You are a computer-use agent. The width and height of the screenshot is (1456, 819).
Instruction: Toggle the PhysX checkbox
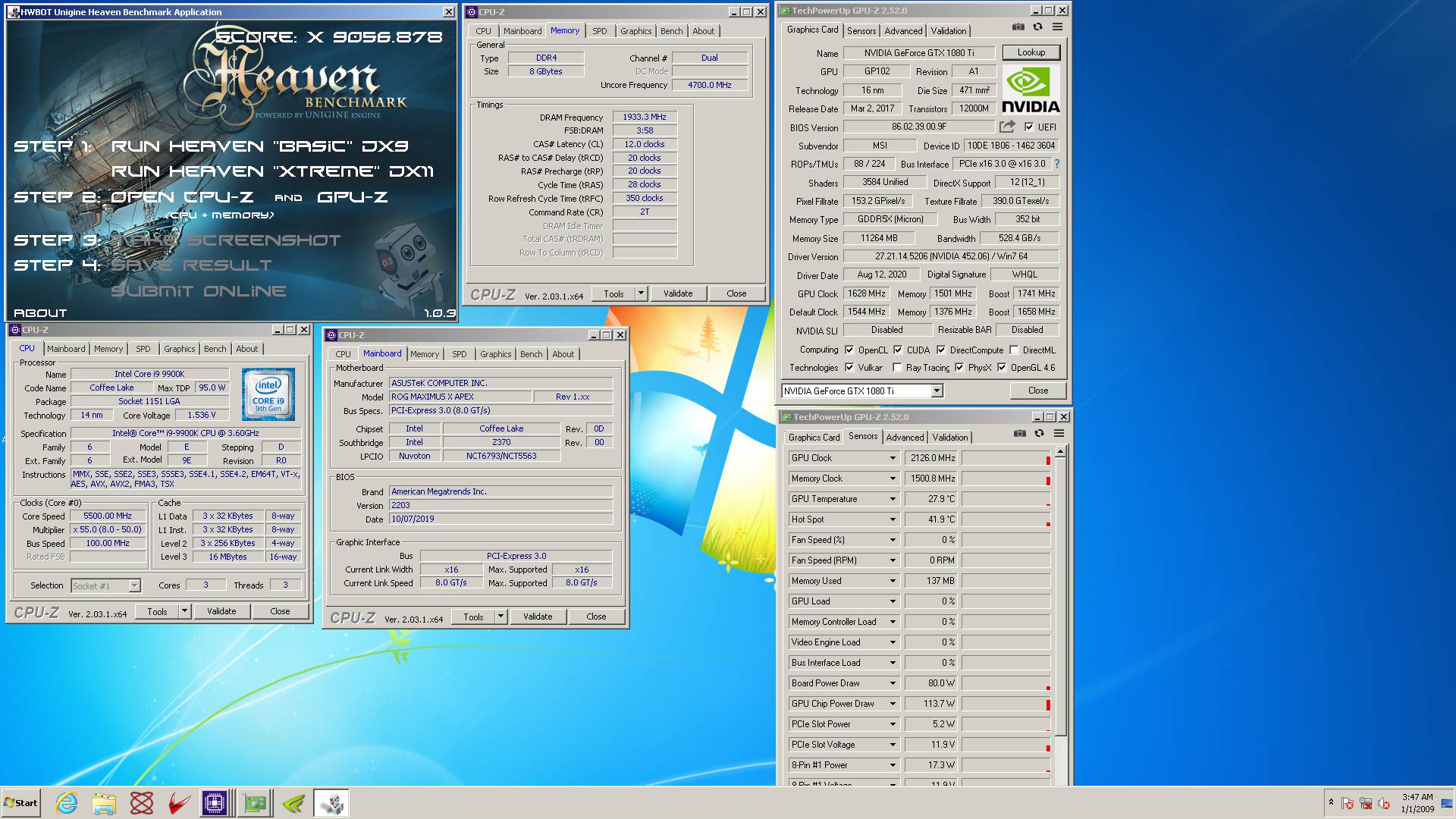(959, 368)
